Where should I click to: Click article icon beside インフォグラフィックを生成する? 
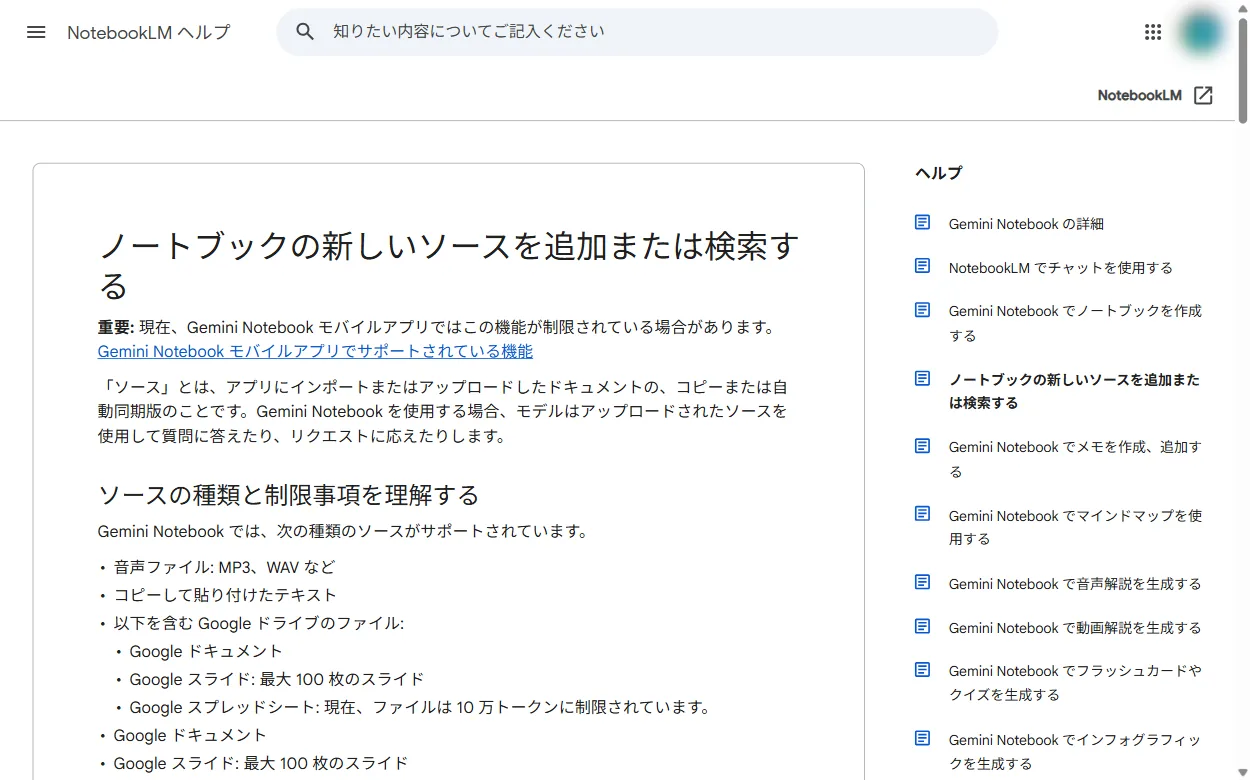pos(923,738)
